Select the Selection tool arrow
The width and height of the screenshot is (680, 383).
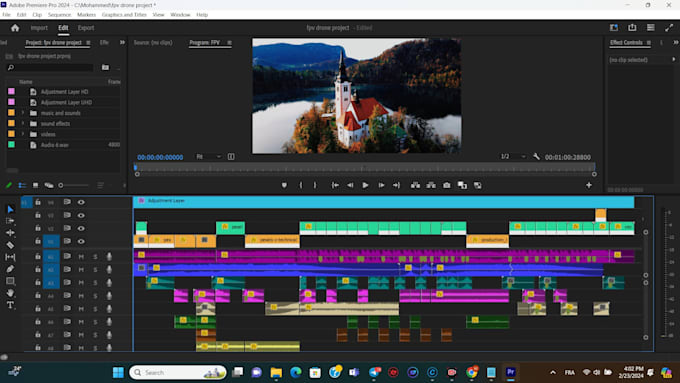[x=10, y=210]
